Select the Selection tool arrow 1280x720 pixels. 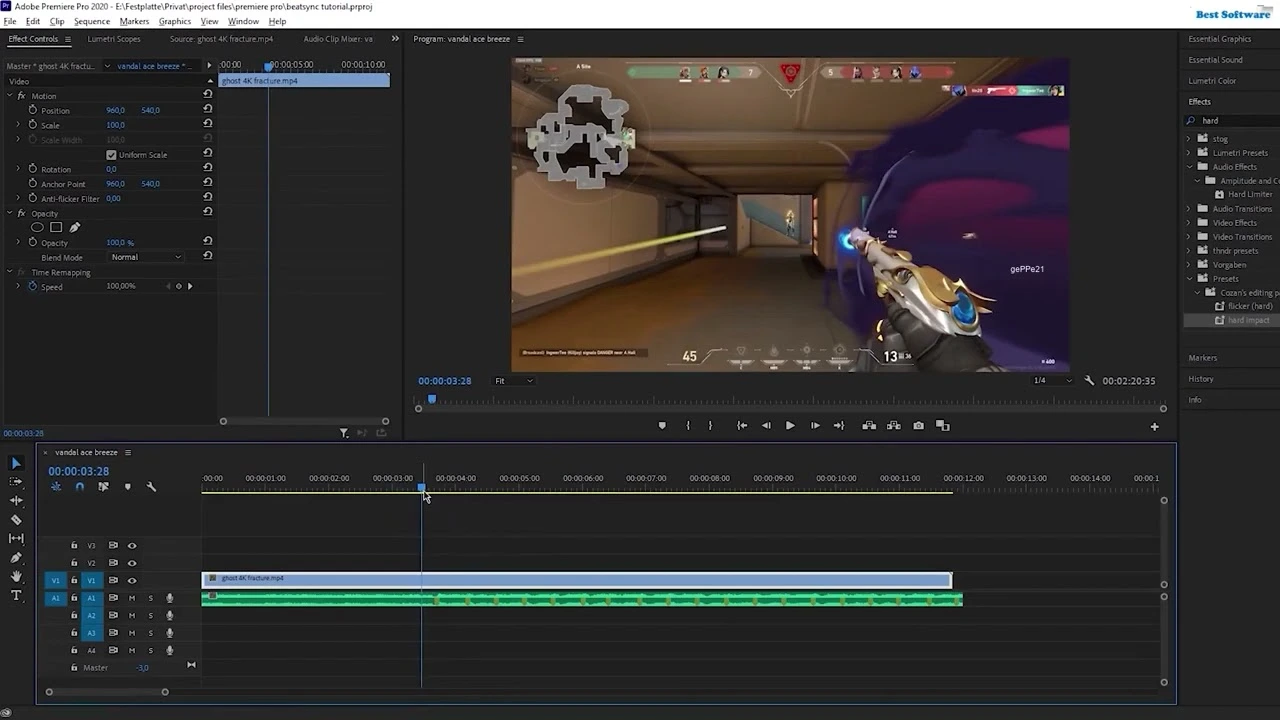point(15,463)
